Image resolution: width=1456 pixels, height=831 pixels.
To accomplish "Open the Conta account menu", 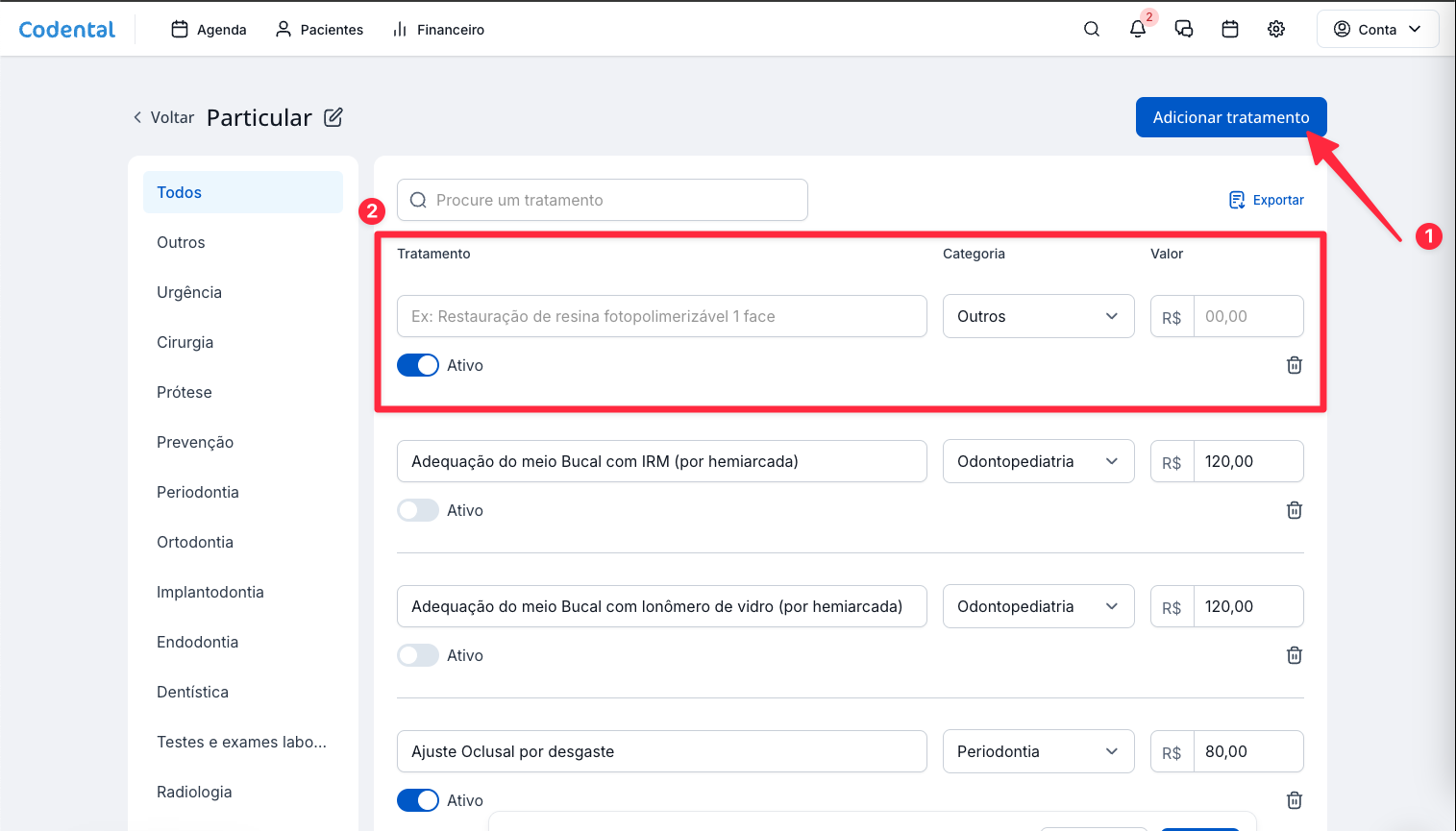I will click(x=1377, y=29).
